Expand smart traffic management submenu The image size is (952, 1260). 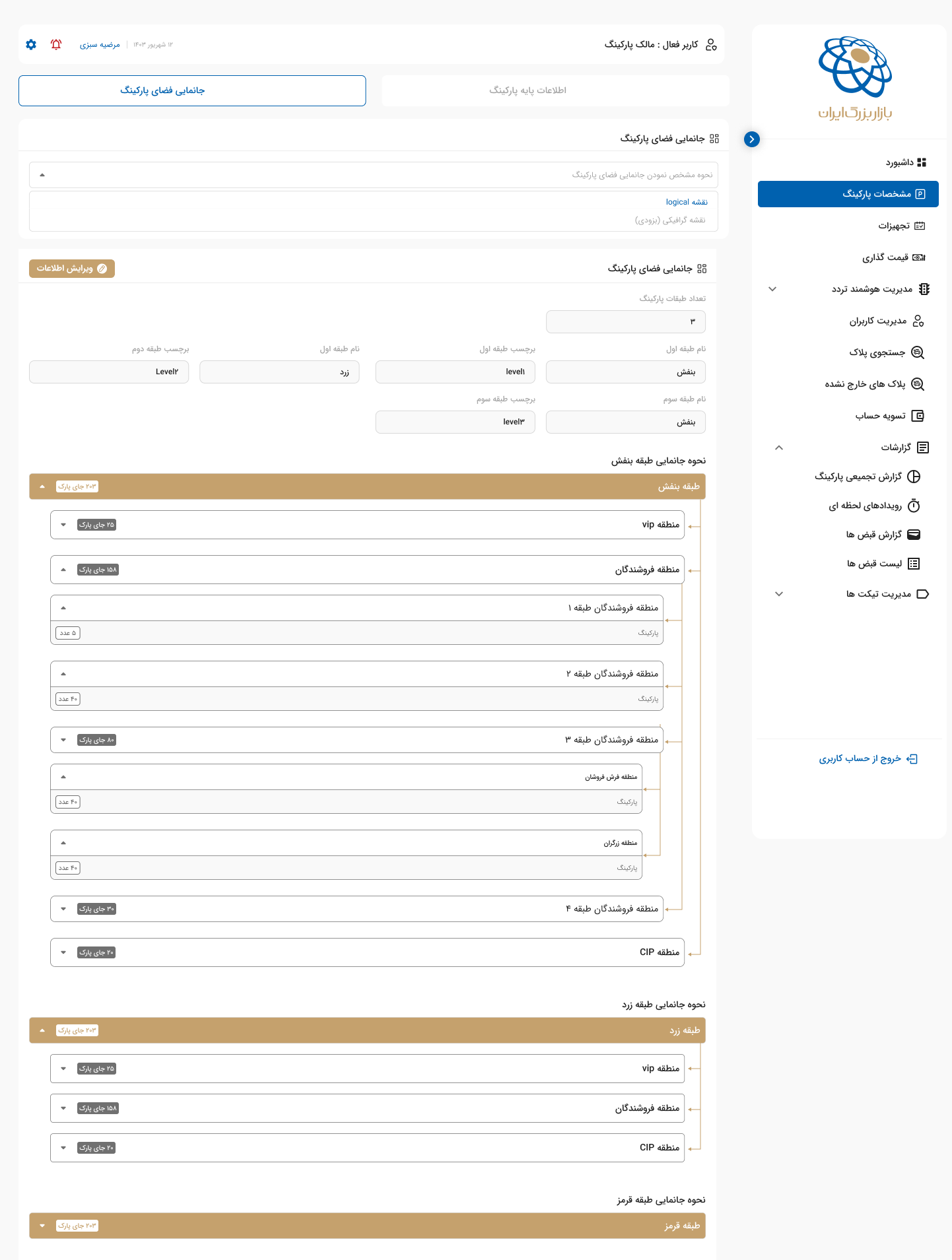click(772, 289)
